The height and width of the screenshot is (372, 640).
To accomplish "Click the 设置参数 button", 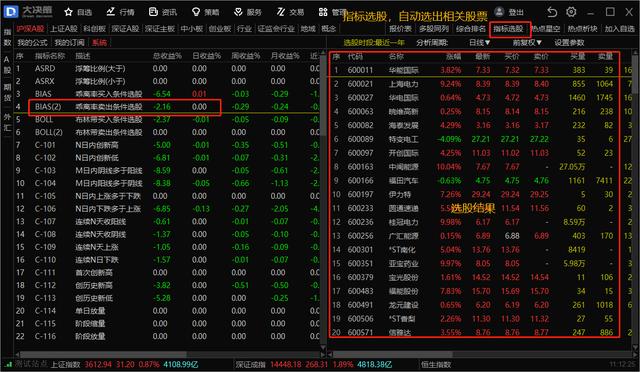I will 569,42.
